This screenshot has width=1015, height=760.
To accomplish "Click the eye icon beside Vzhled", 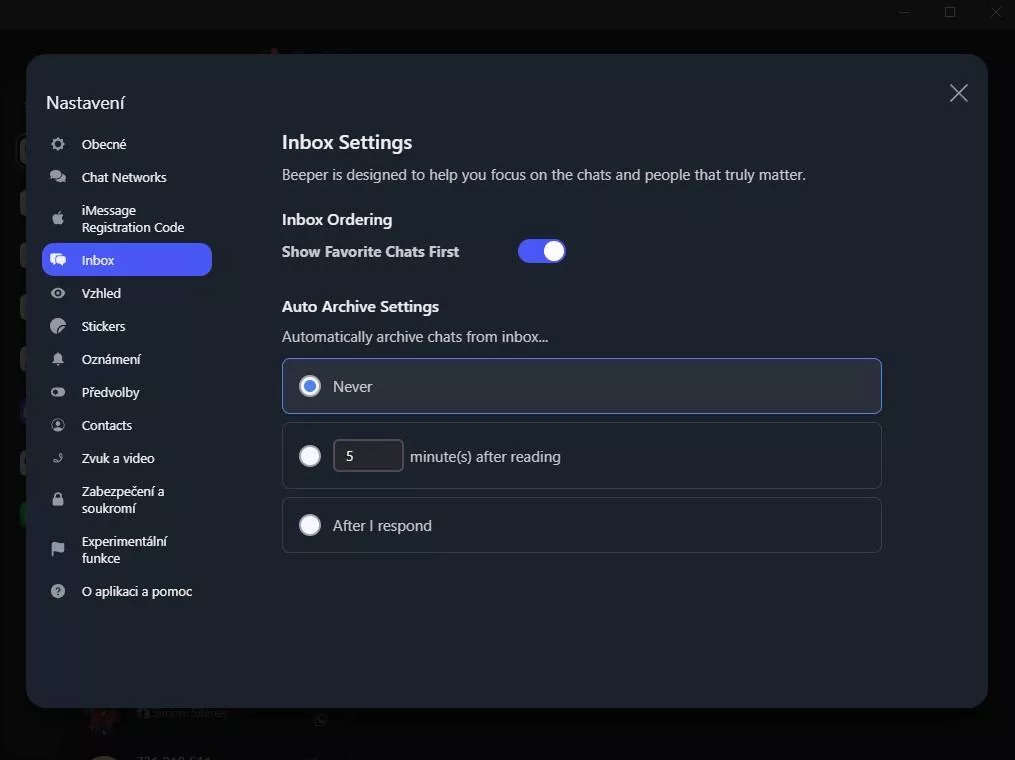I will coord(58,293).
